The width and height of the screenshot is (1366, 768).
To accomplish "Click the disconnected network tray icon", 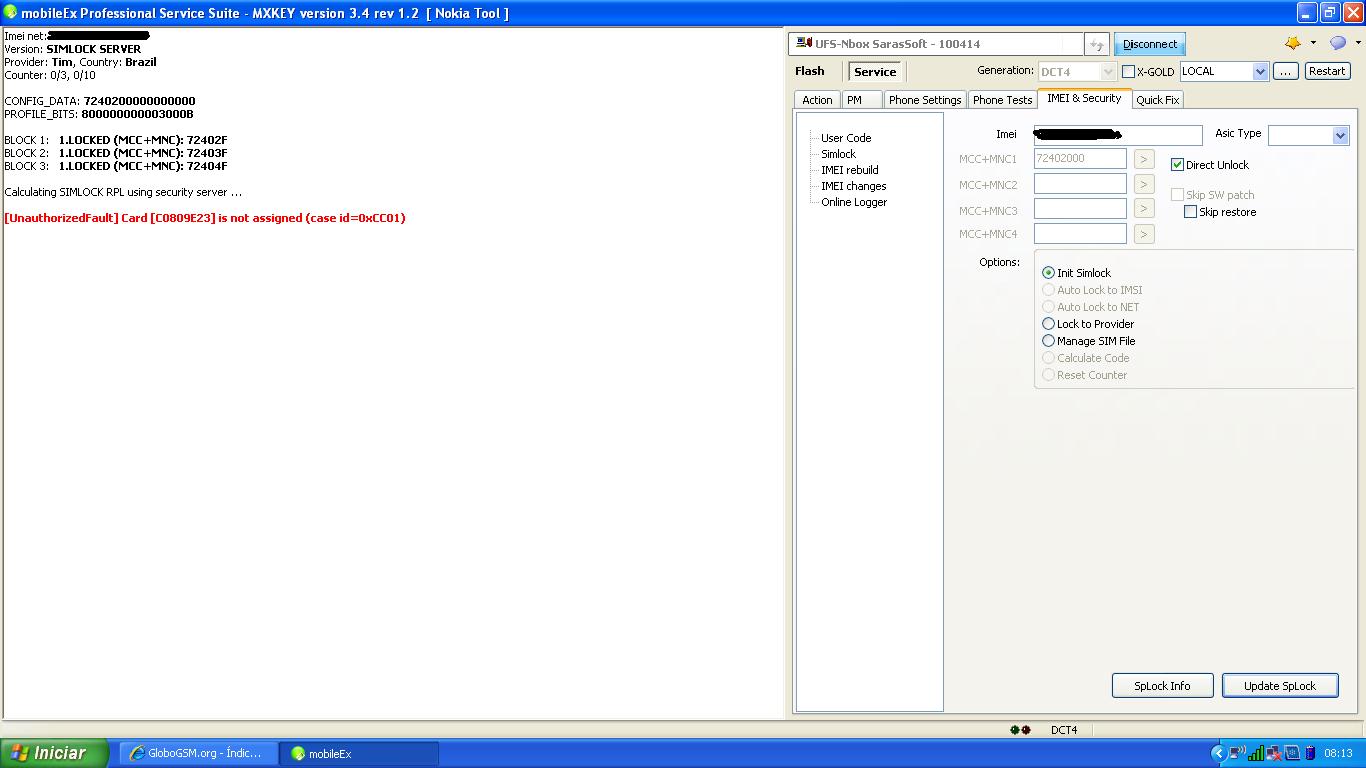I will pyautogui.click(x=1274, y=753).
